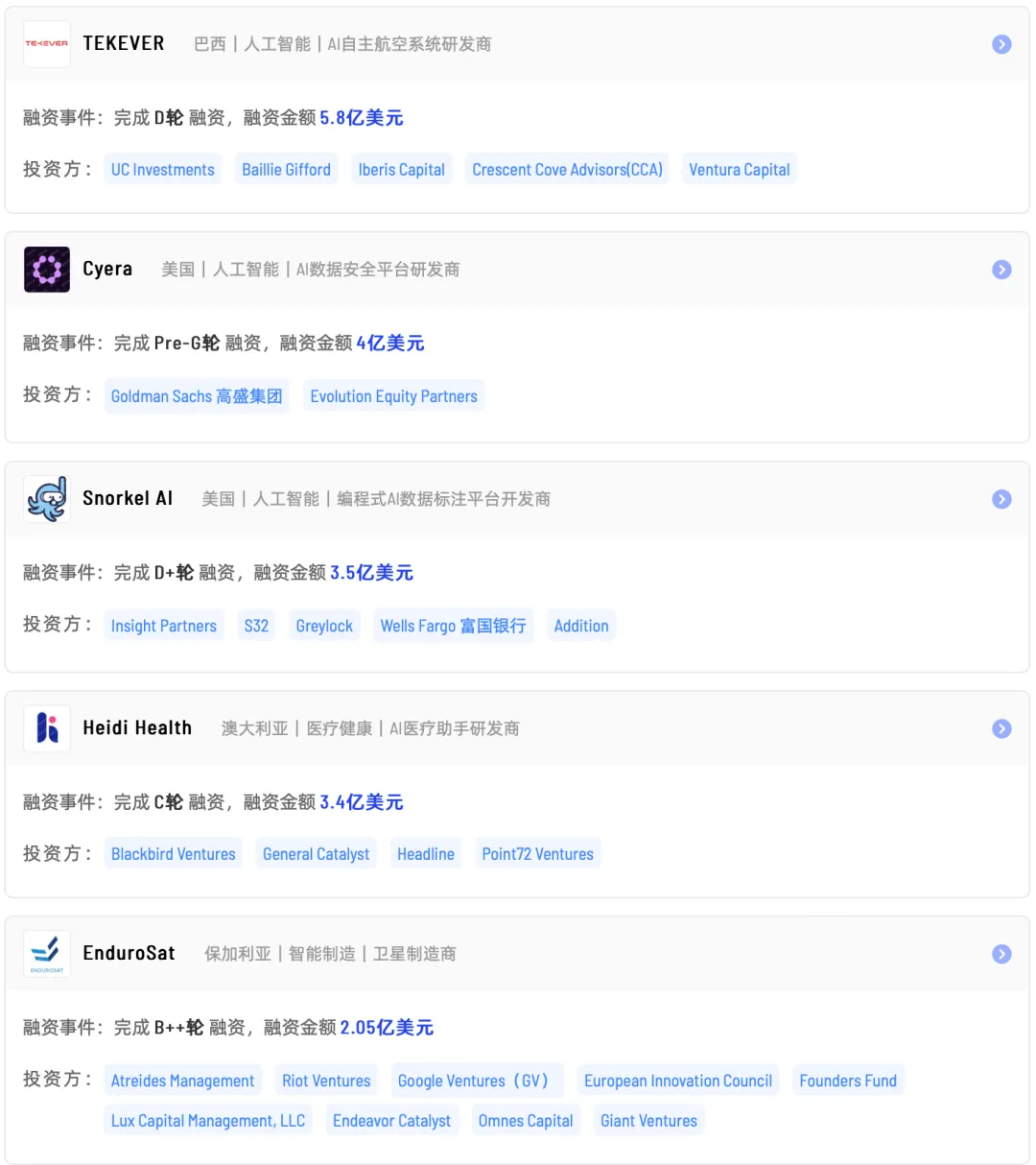Click the 3.5亿美元 funding amount
The image size is (1036, 1165).
[x=371, y=573]
